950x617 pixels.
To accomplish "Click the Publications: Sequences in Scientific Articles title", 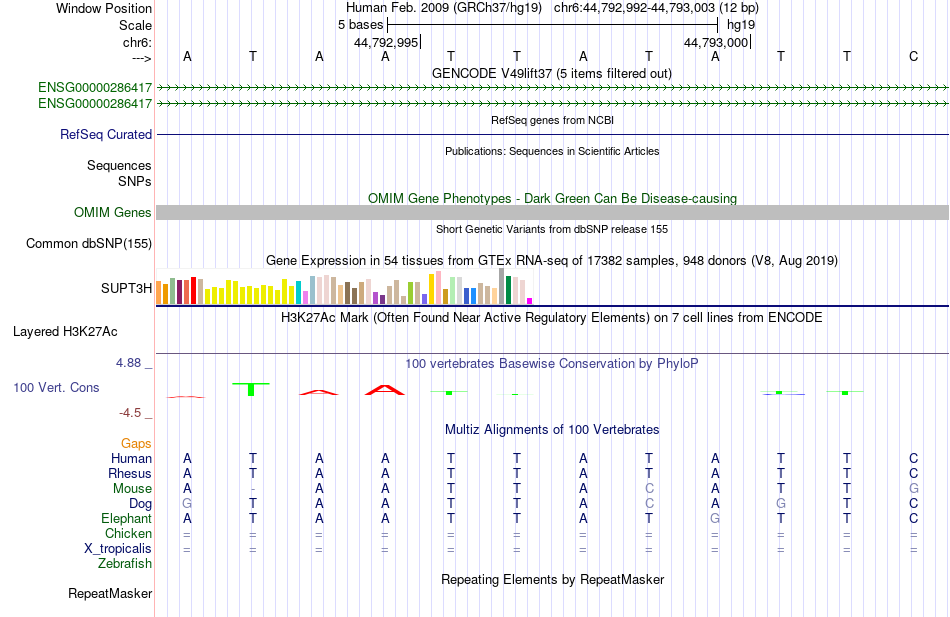I will coord(552,151).
